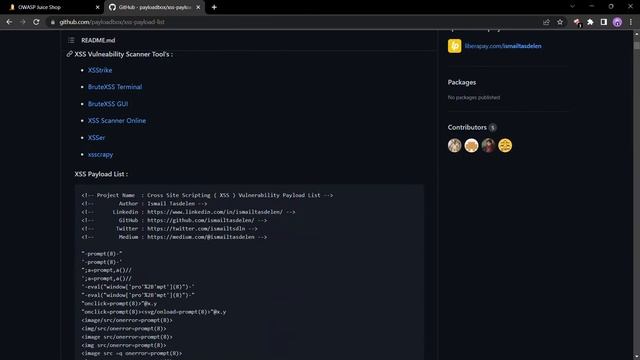Open the red extension icon in toolbar
This screenshot has width=640, height=360.
[577, 22]
